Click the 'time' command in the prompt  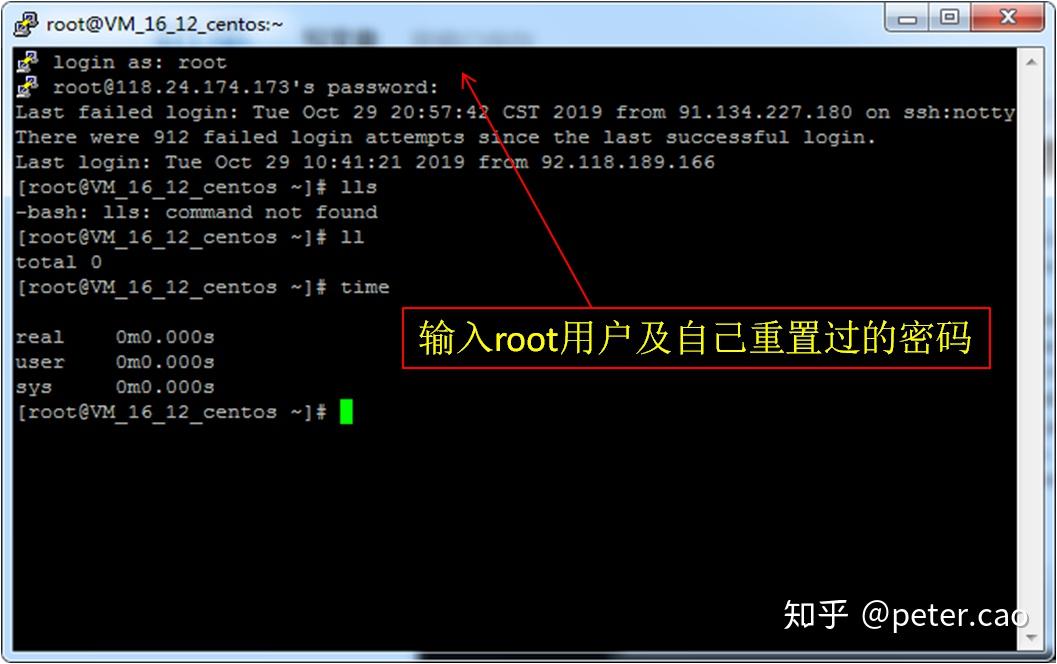365,287
